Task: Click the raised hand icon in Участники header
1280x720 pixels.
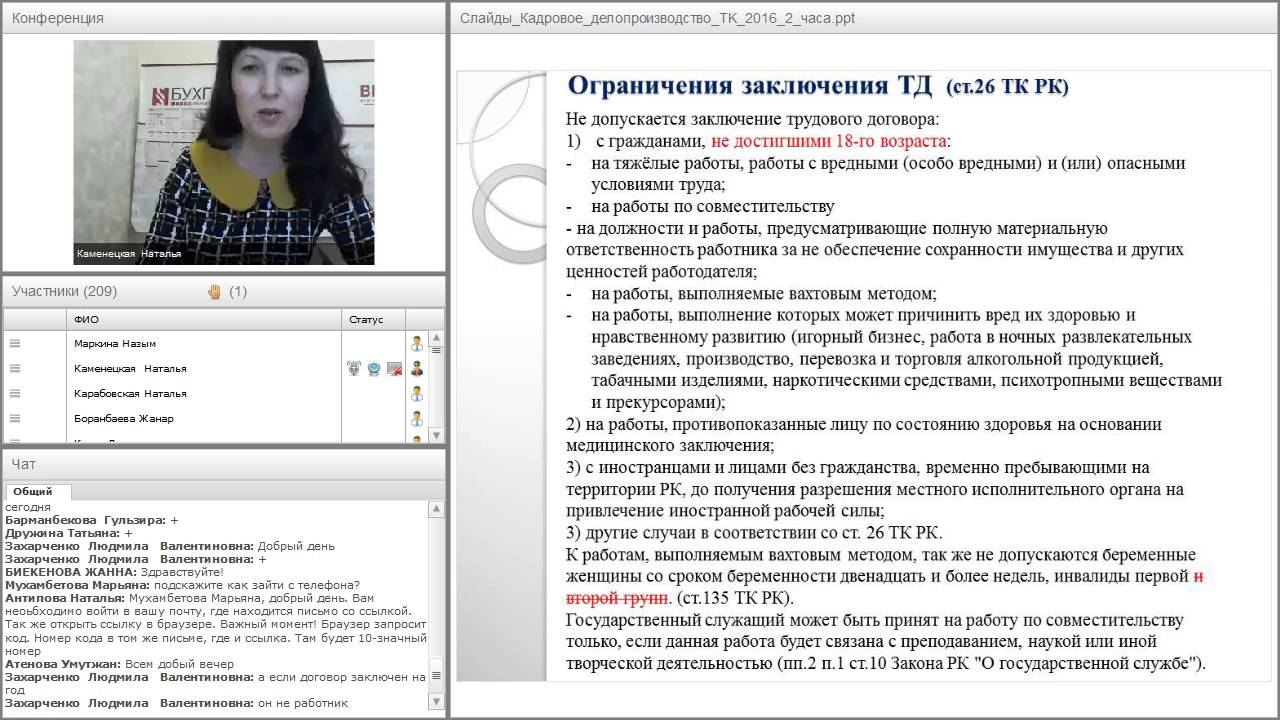Action: 214,292
